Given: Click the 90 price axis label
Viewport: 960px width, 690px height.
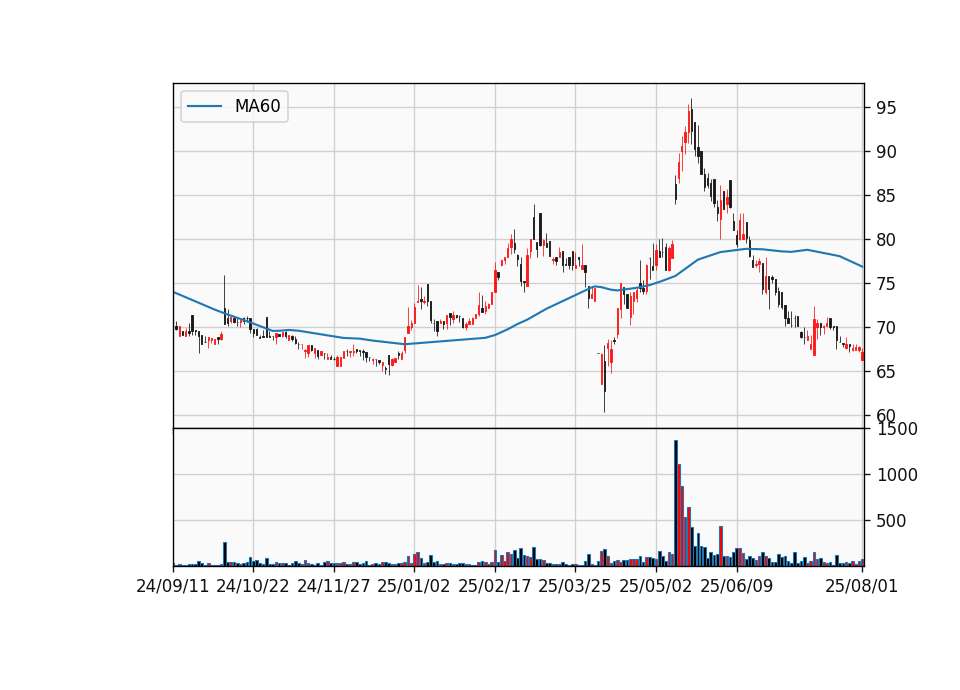Looking at the screenshot, I should (x=886, y=152).
